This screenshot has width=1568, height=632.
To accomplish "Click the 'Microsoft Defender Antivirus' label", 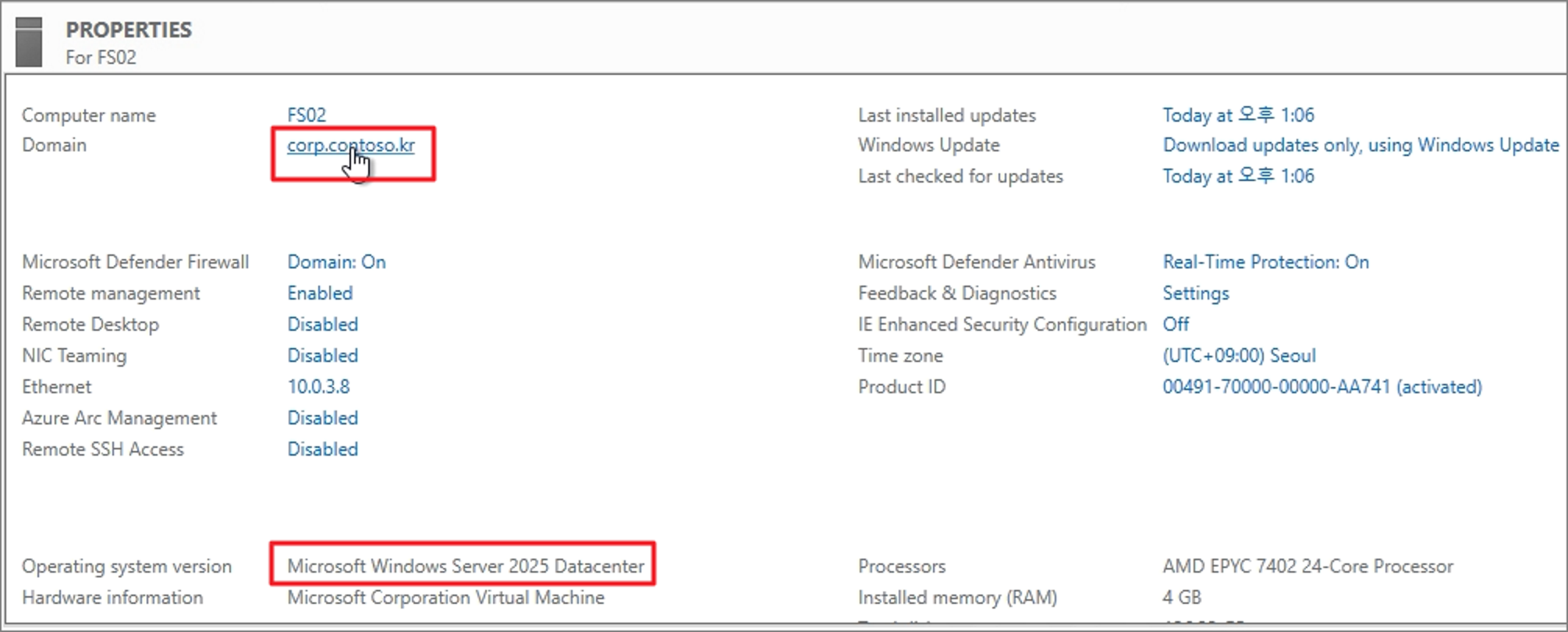I will (x=977, y=262).
